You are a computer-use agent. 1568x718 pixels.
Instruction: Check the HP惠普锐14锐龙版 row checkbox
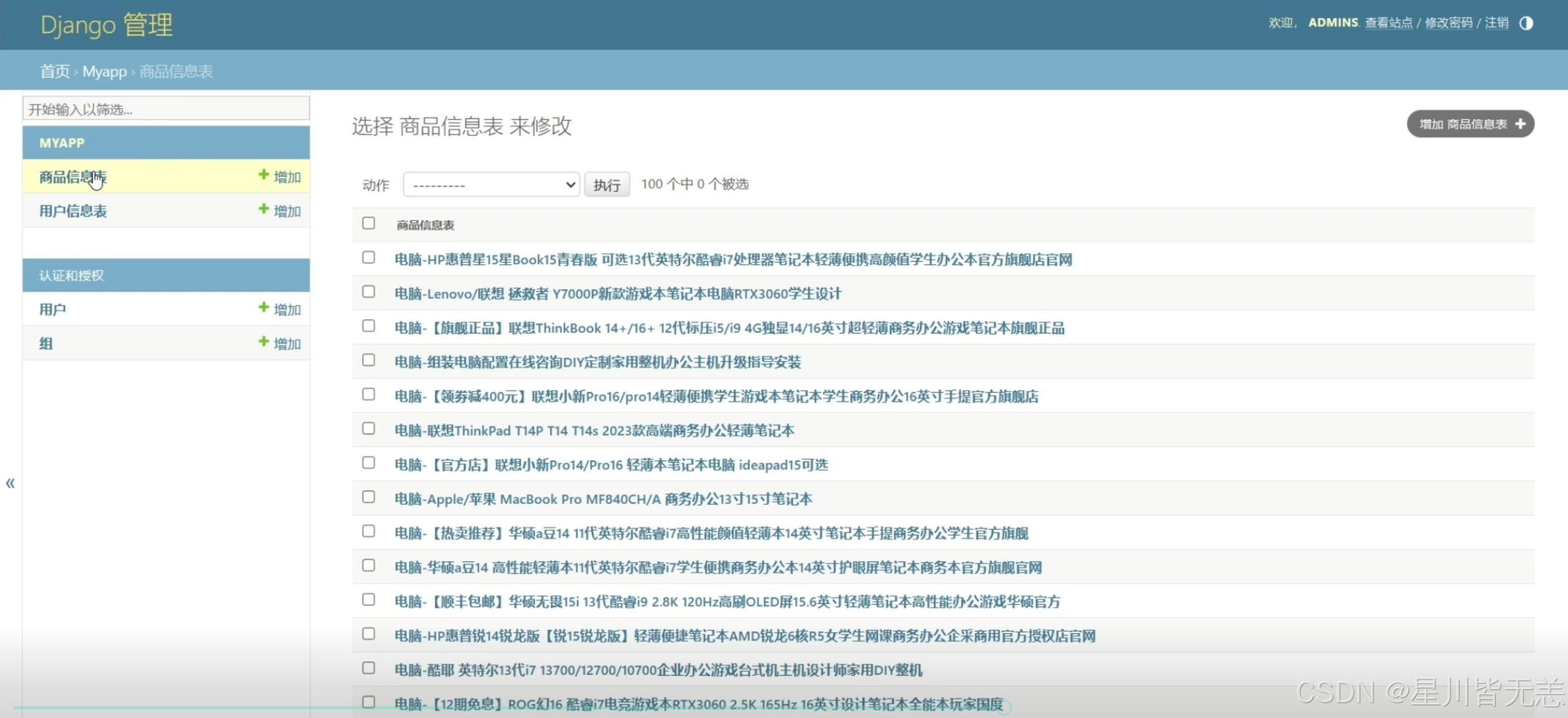coord(368,634)
